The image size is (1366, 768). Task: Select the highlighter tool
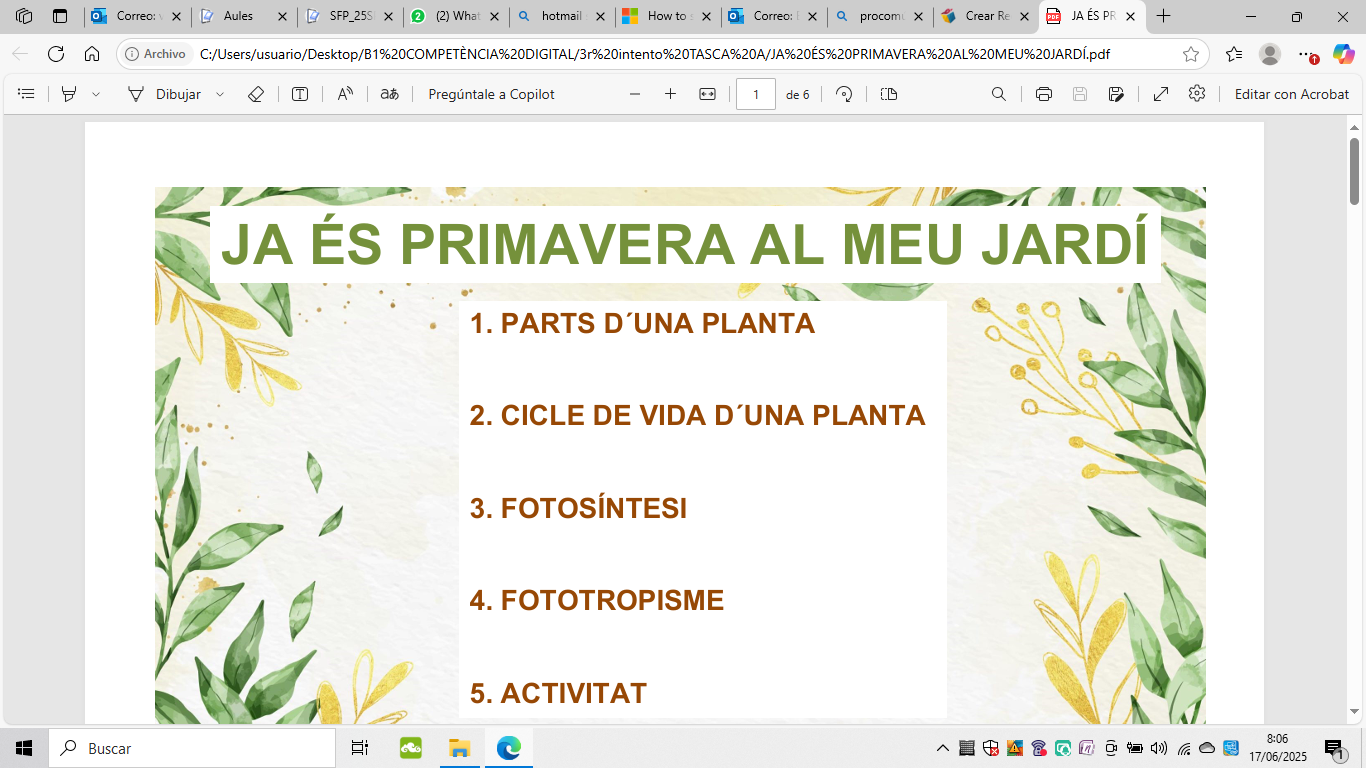tap(69, 94)
